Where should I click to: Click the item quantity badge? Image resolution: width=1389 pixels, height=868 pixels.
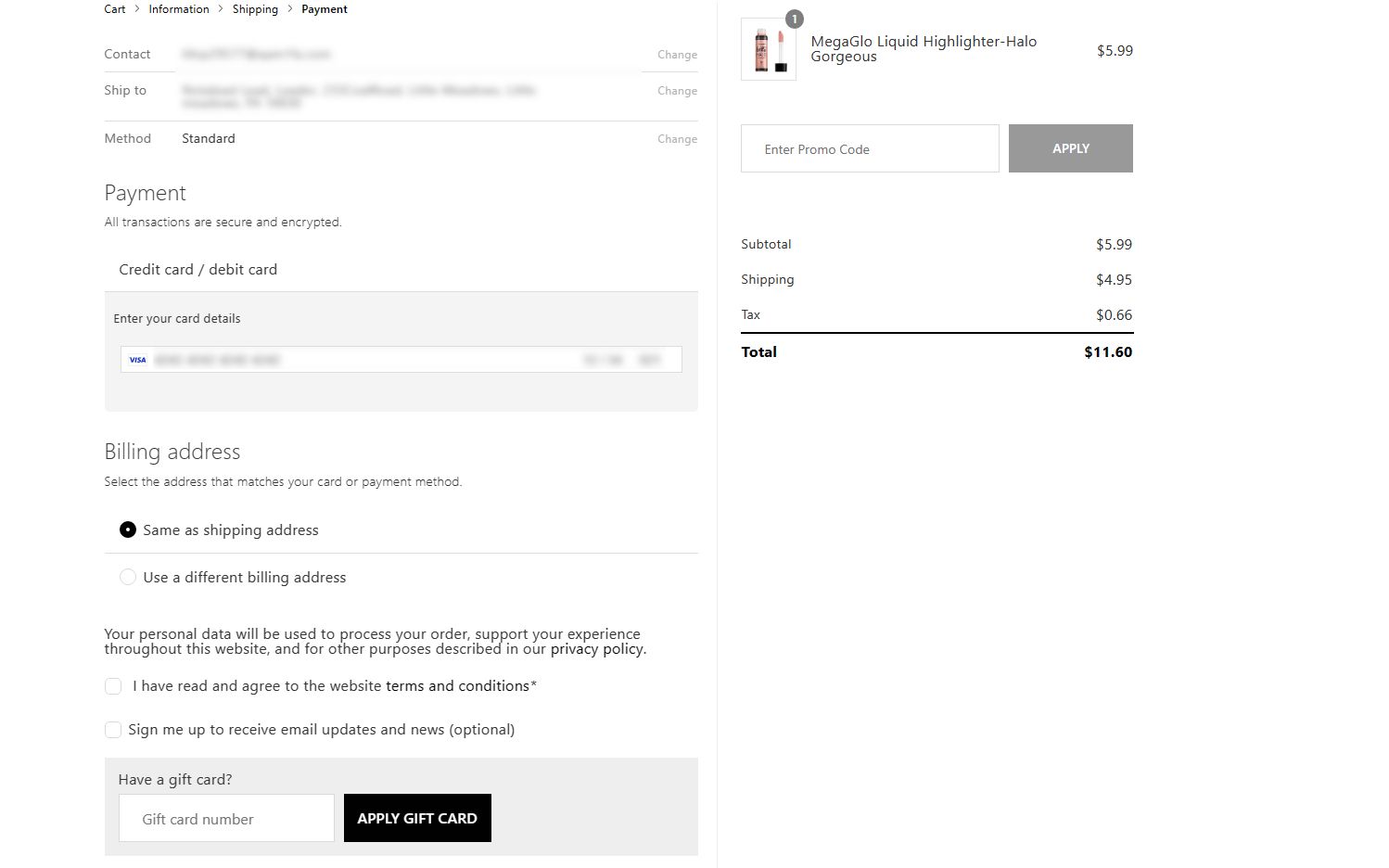794,19
